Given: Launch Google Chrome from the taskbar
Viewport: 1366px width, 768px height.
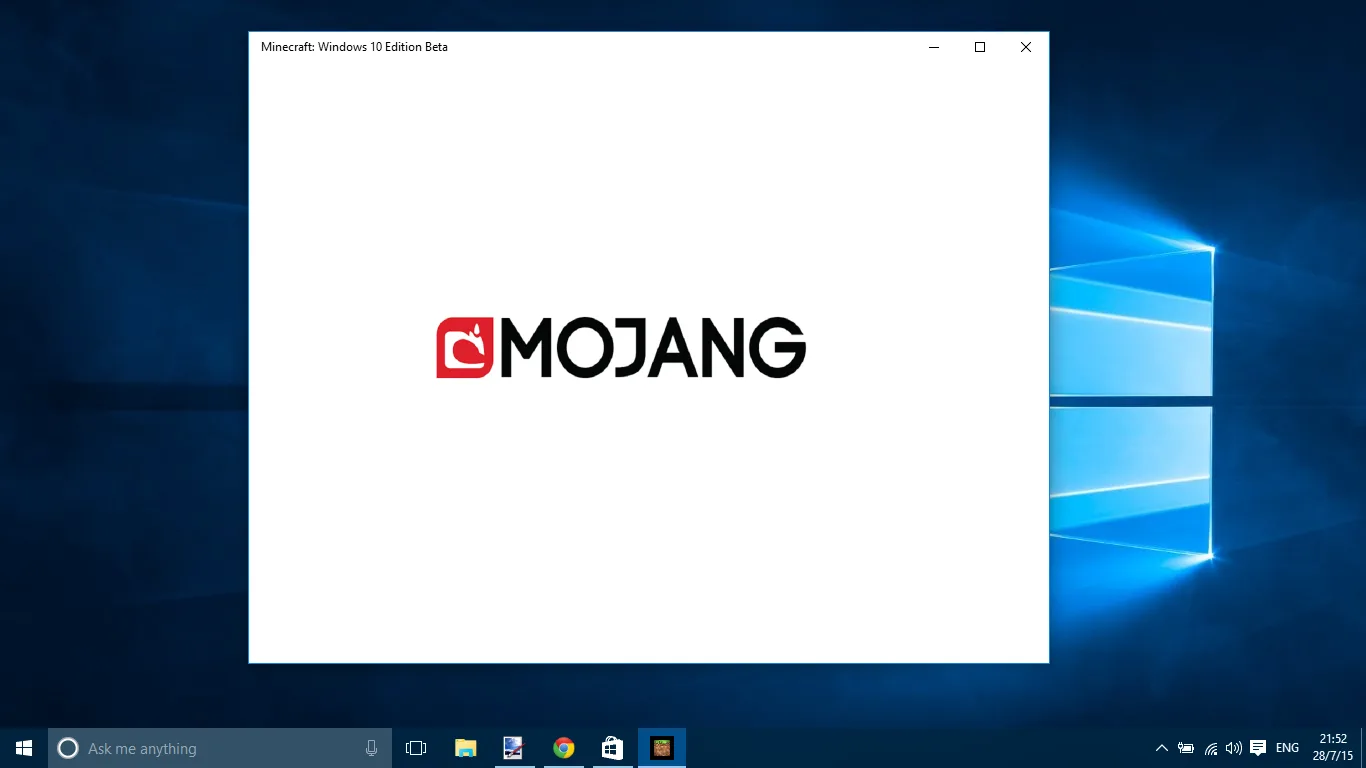Looking at the screenshot, I should (x=563, y=748).
